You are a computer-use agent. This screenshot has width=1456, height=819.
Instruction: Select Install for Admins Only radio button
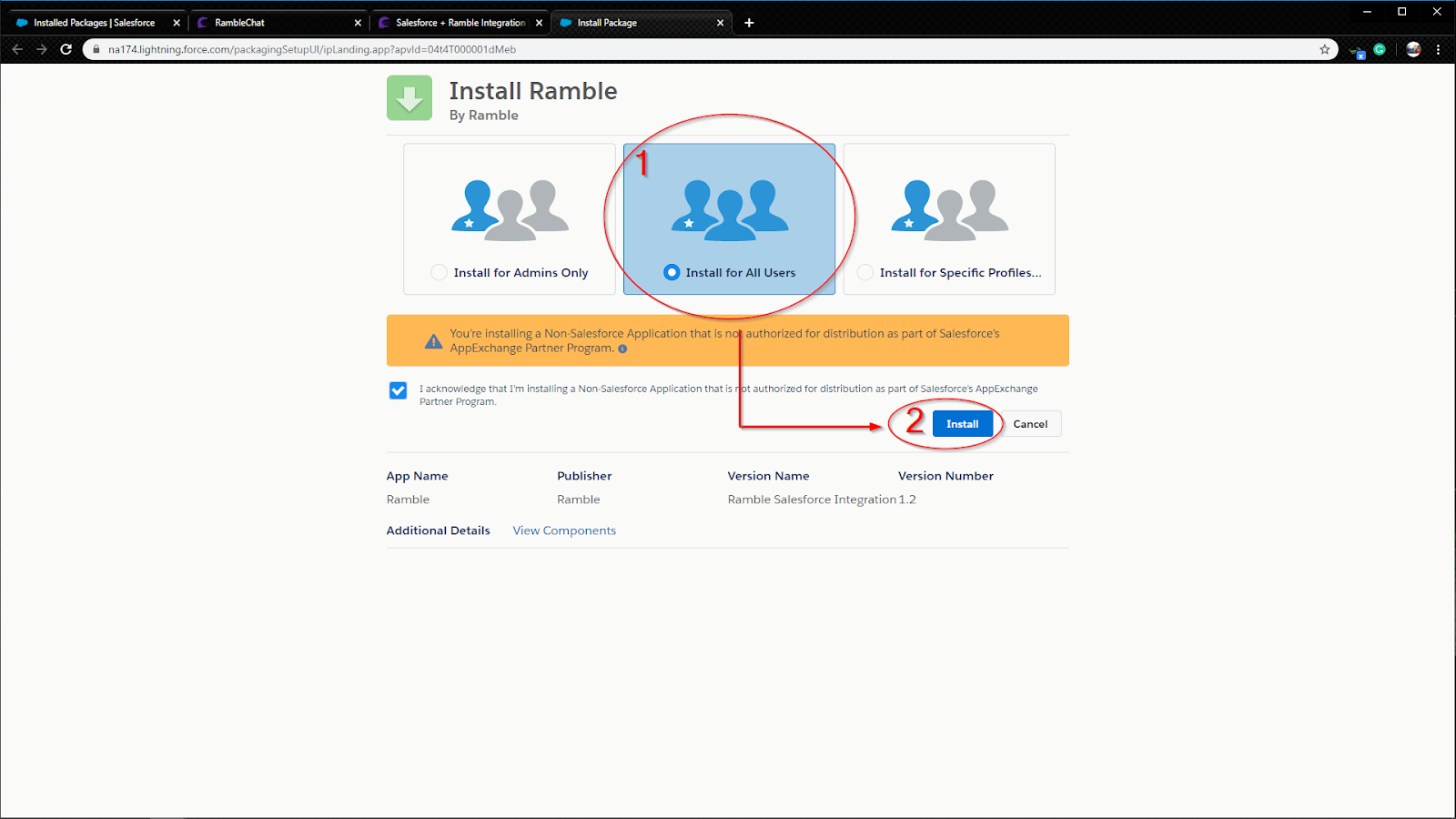coord(439,272)
